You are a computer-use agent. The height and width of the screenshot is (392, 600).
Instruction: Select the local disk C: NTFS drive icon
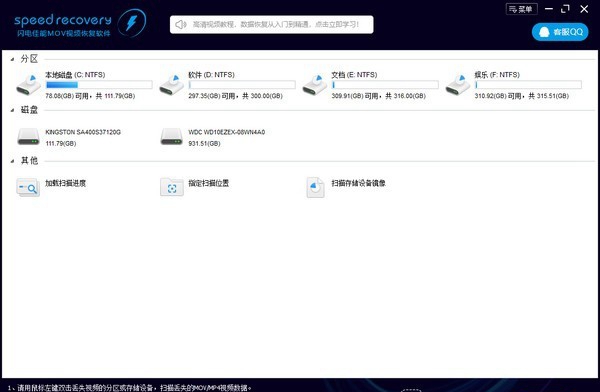point(29,85)
